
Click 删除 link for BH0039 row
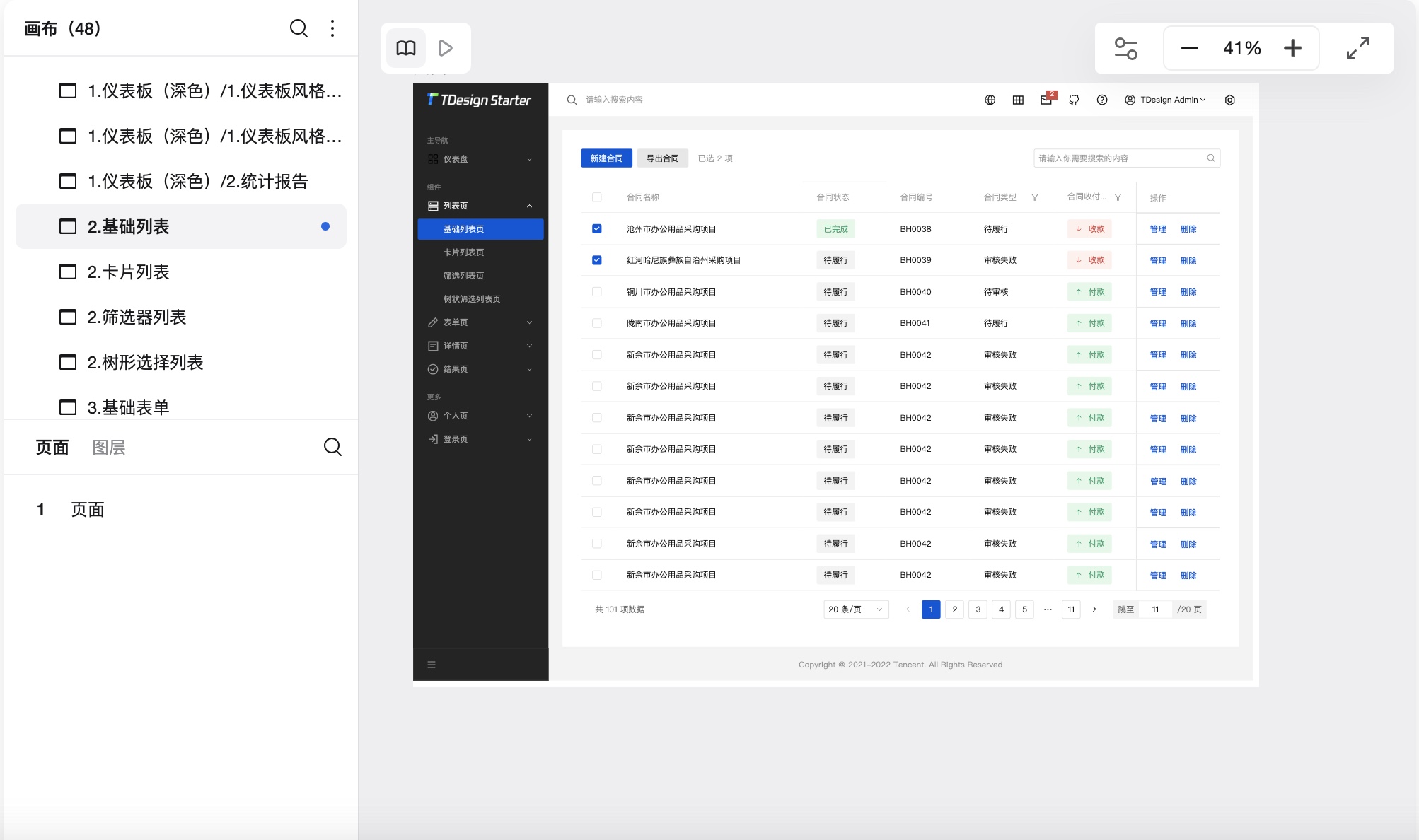pyautogui.click(x=1188, y=261)
